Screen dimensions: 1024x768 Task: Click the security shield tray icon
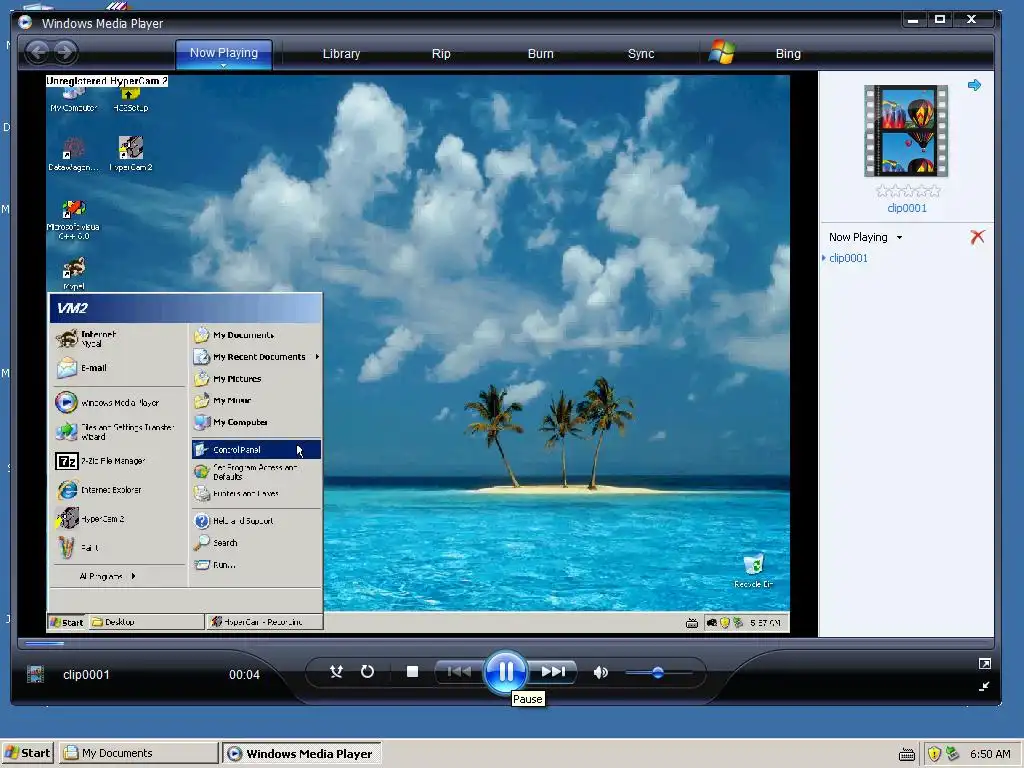pos(934,754)
